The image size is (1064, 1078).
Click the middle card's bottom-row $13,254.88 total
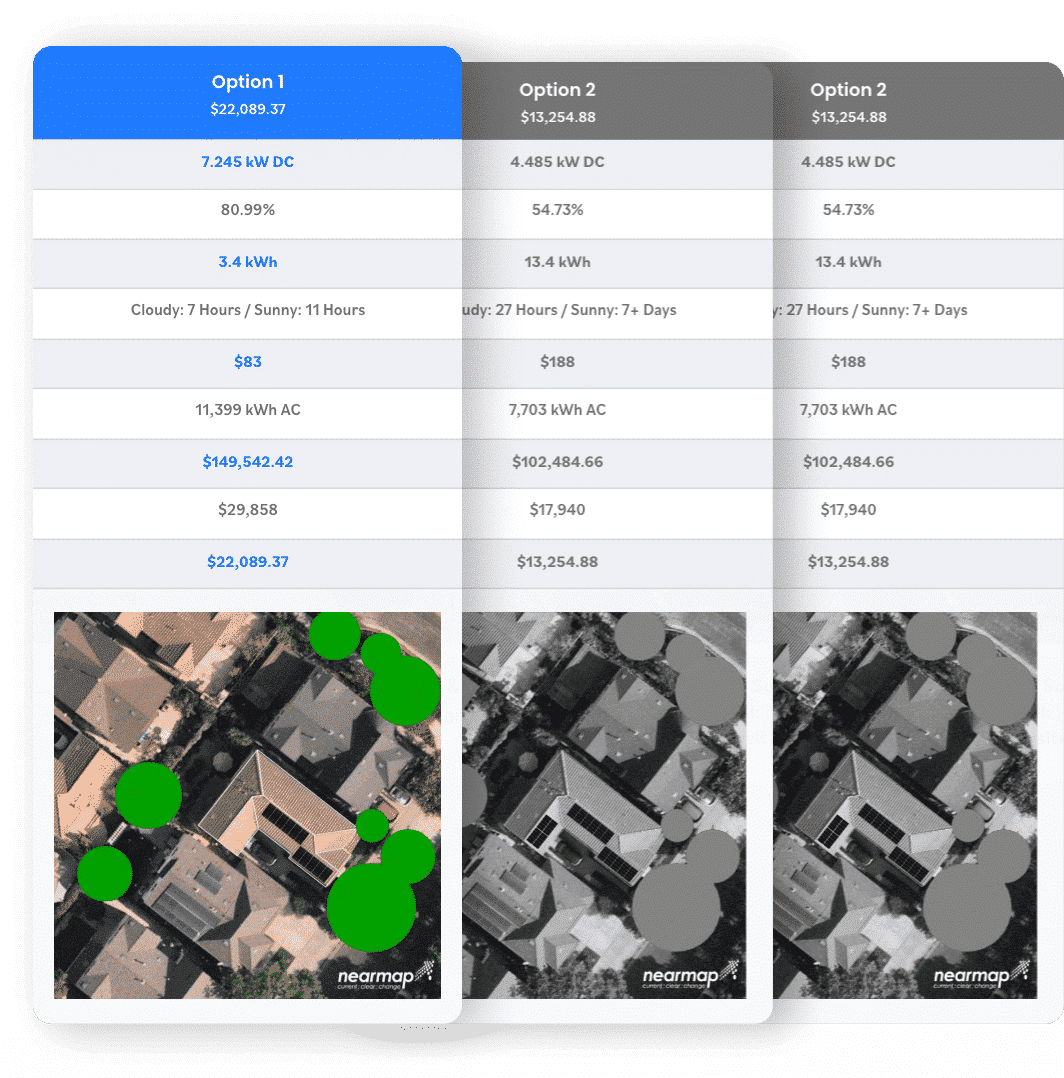[x=557, y=562]
